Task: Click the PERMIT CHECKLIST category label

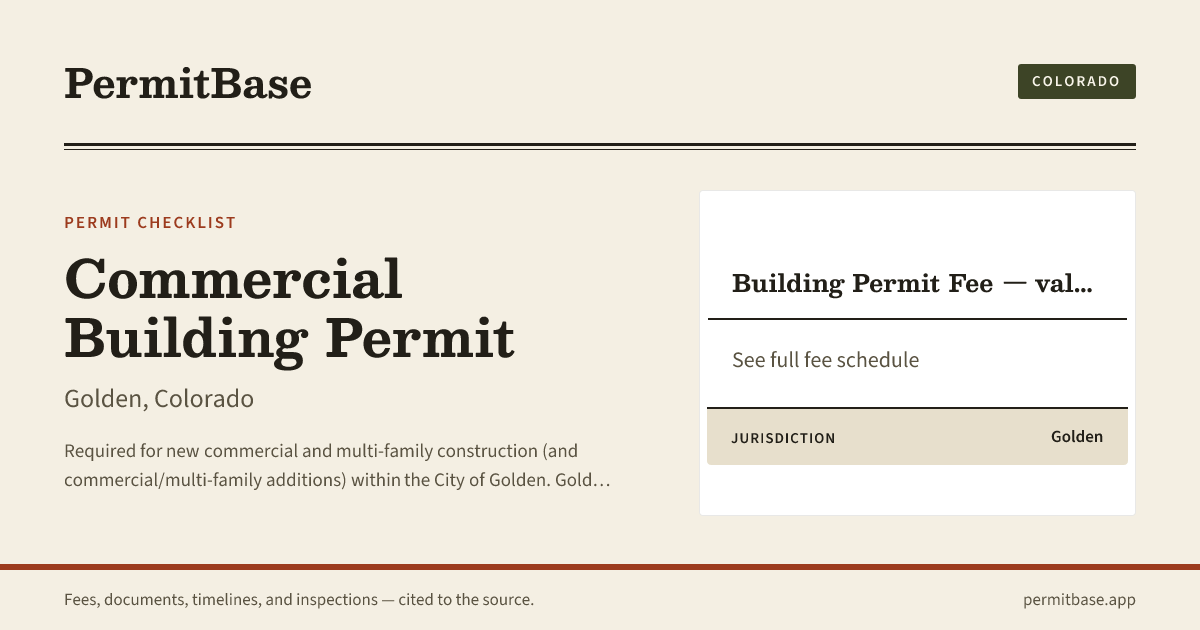Action: point(150,222)
